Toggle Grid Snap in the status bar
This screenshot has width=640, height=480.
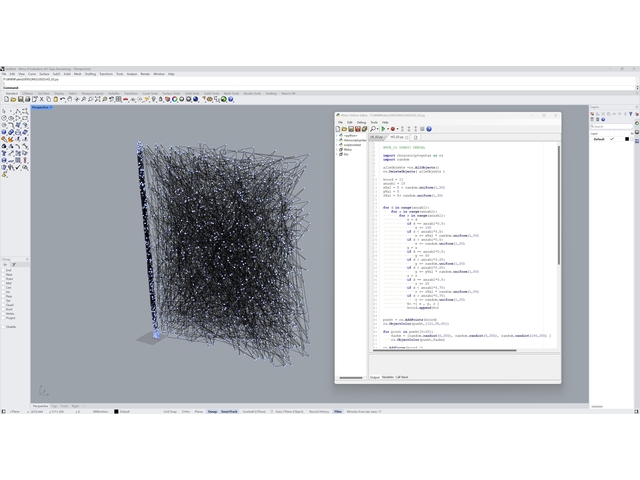[170, 411]
